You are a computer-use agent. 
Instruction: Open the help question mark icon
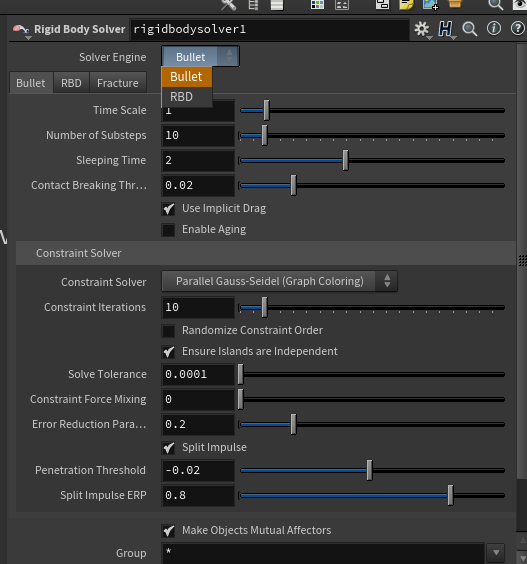point(517,28)
